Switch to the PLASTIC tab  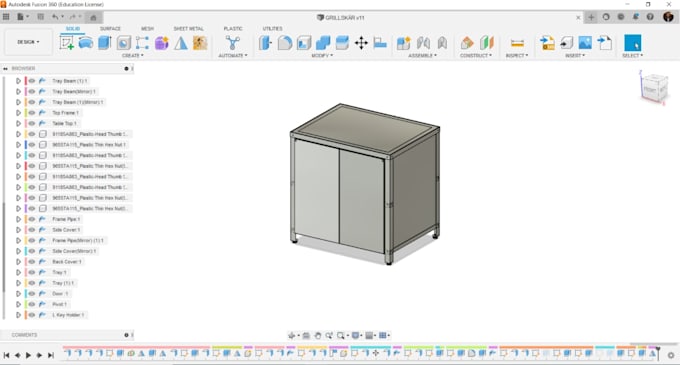[233, 29]
